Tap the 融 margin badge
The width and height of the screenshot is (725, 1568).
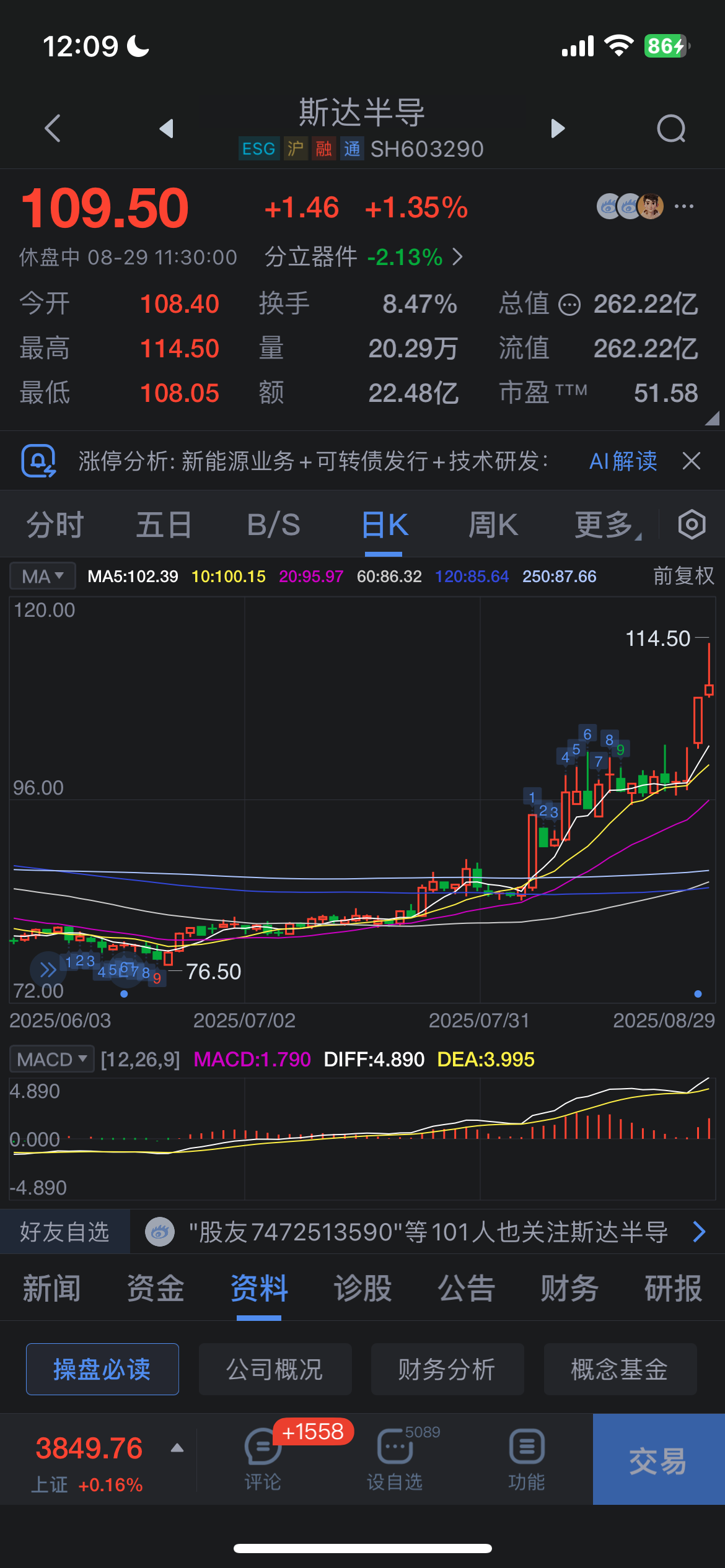pyautogui.click(x=323, y=149)
